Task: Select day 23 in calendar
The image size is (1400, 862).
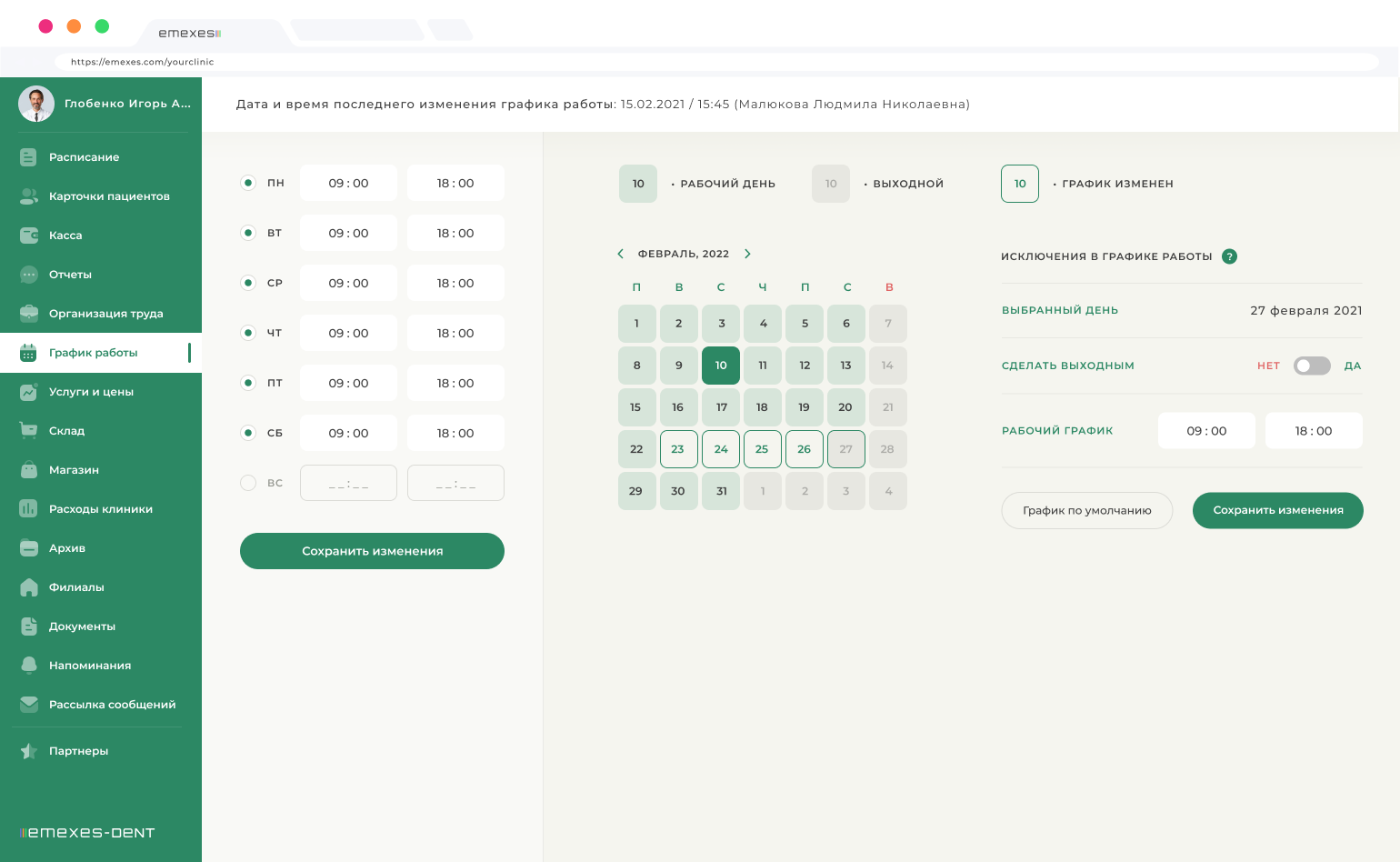Action: point(679,449)
